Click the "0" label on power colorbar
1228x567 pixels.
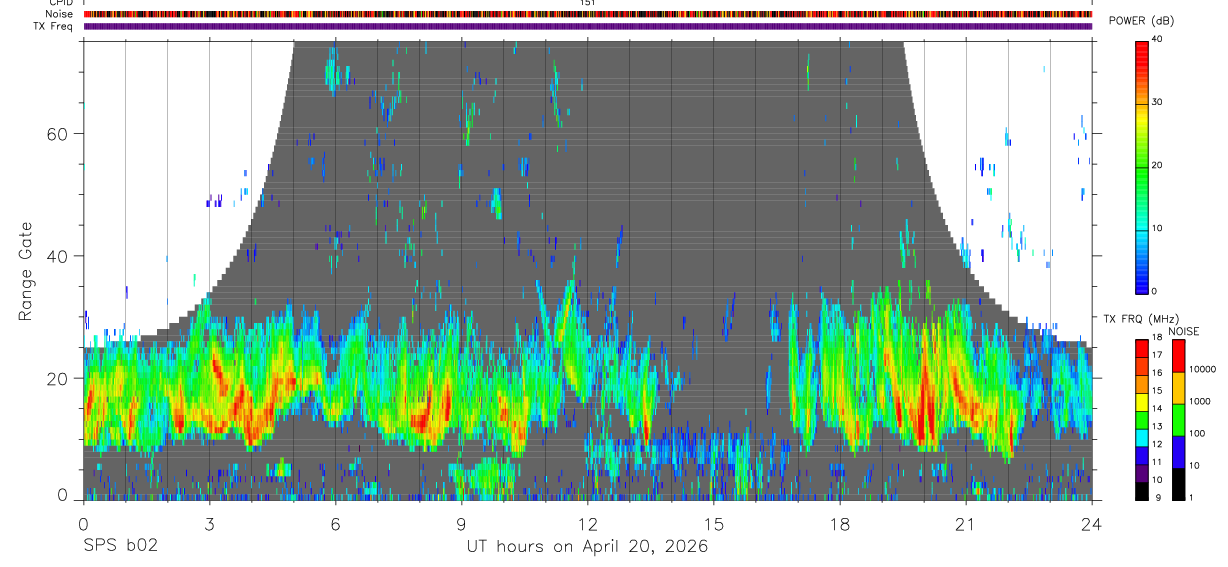pyautogui.click(x=1155, y=291)
